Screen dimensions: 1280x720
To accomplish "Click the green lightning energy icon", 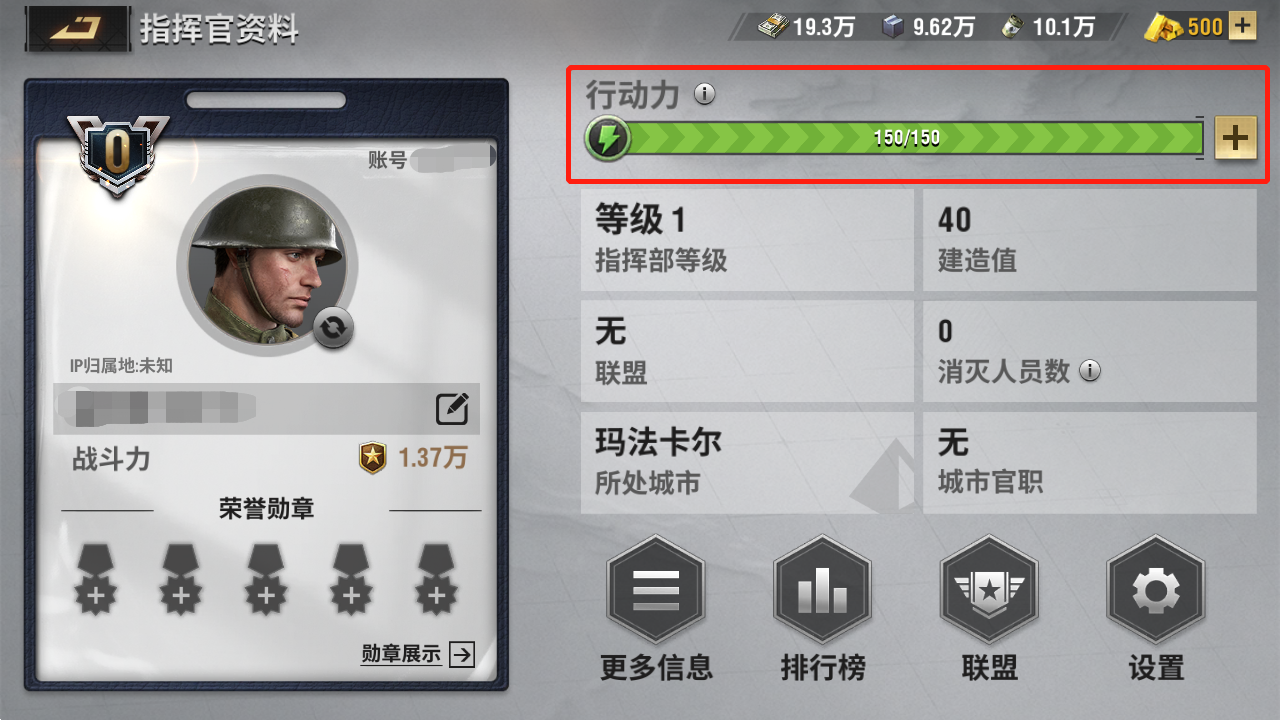I will 608,138.
